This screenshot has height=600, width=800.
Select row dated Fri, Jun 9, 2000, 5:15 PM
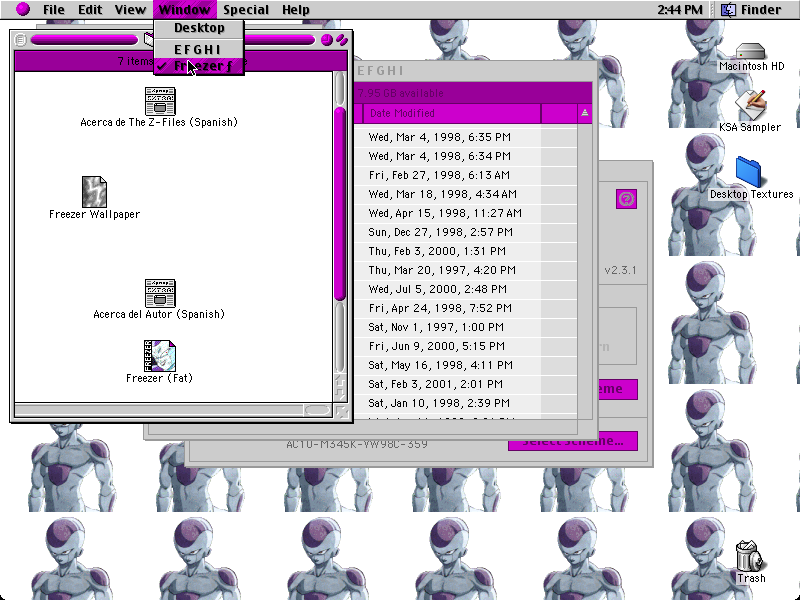[x=465, y=346]
